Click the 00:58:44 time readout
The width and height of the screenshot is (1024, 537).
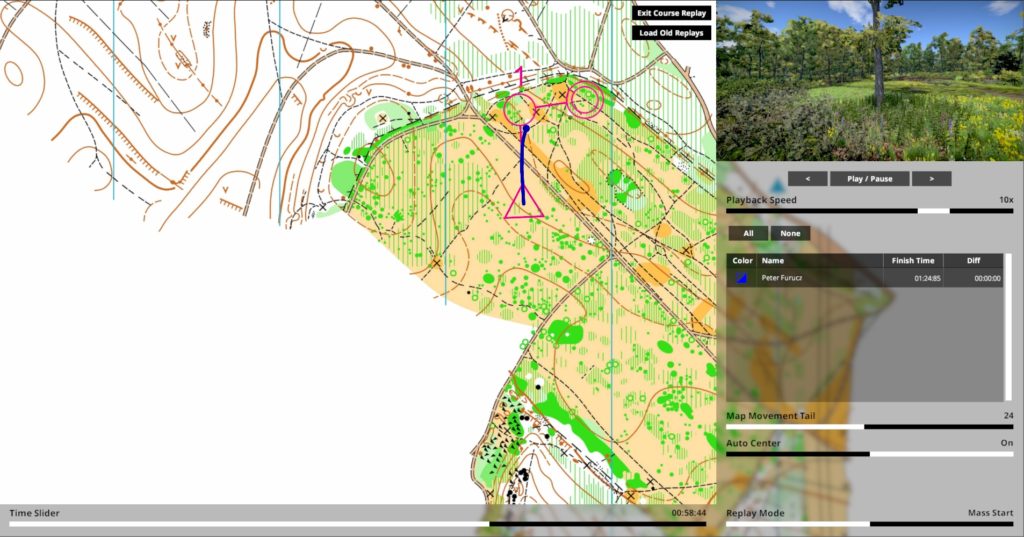pyautogui.click(x=688, y=513)
